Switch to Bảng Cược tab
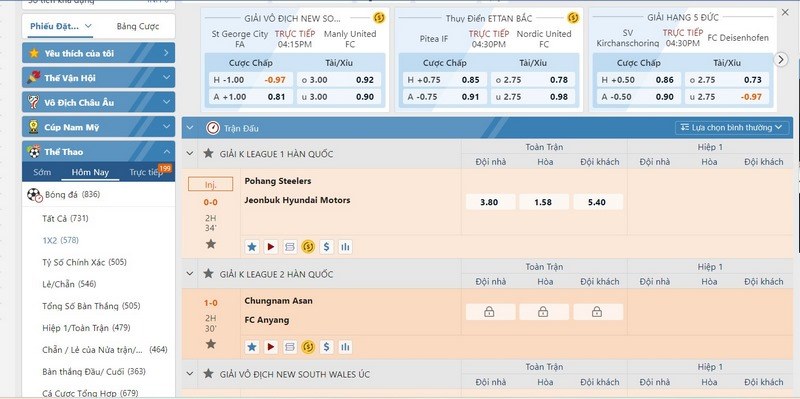The width and height of the screenshot is (800, 399). tap(138, 27)
